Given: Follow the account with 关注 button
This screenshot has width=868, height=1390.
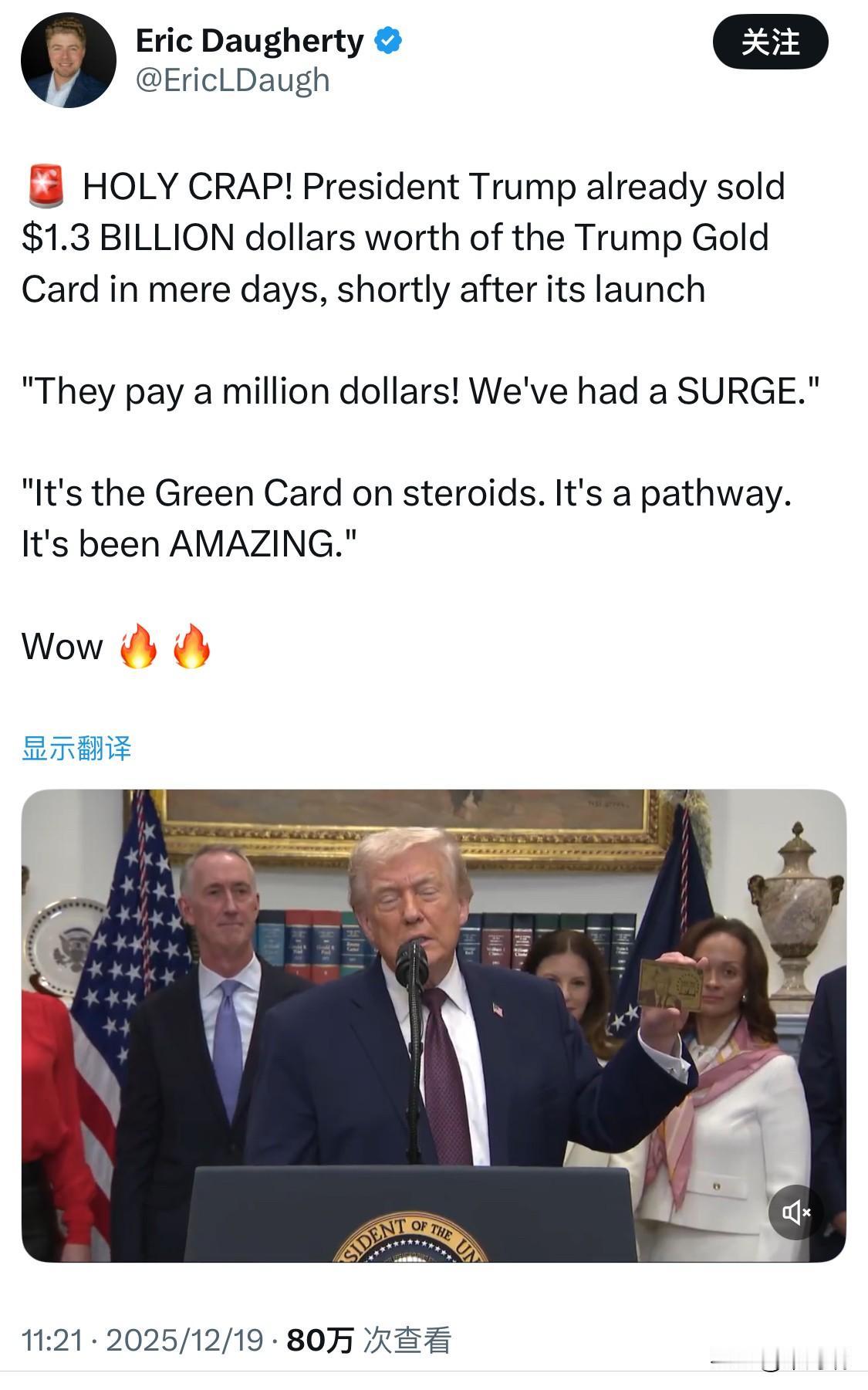Looking at the screenshot, I should [x=770, y=42].
